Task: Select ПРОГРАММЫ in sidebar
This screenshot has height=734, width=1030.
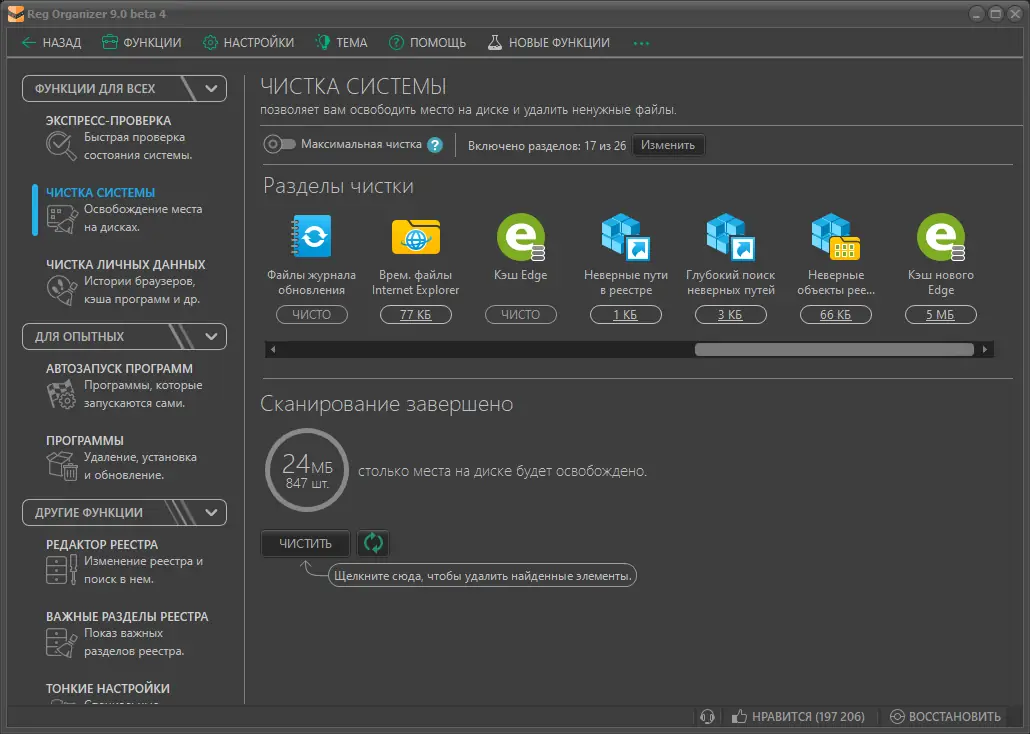Action: click(85, 440)
